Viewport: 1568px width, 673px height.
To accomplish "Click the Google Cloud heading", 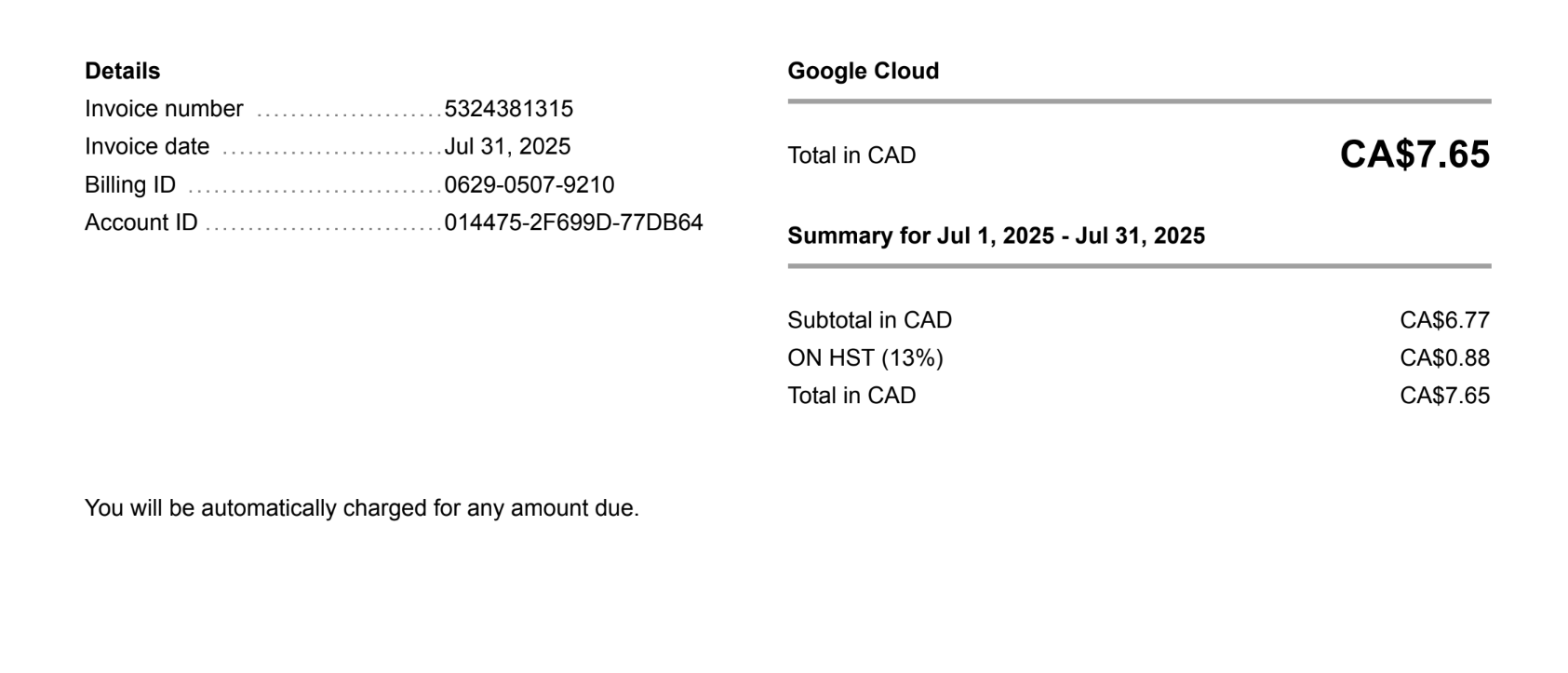I will [863, 72].
